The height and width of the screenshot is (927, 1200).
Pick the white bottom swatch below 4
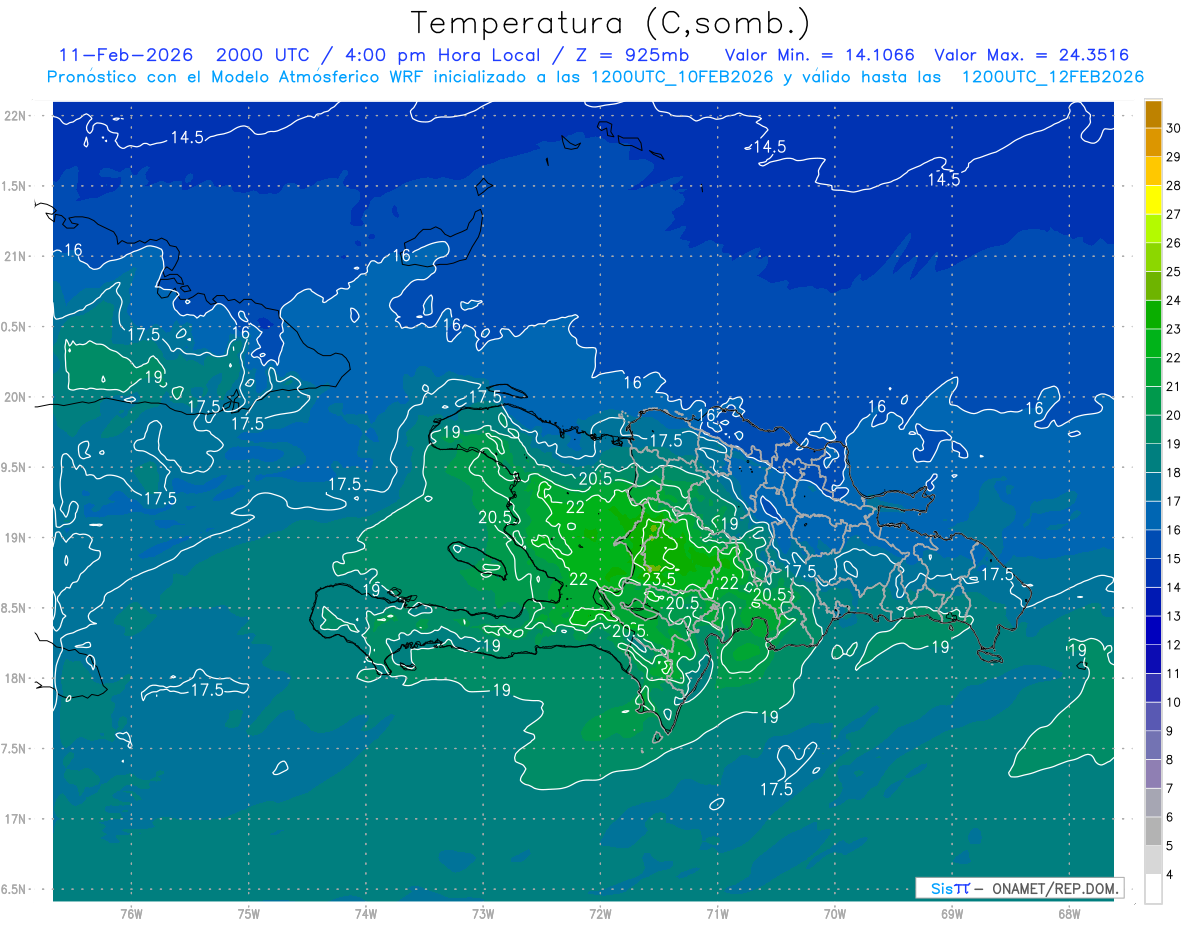[x=1153, y=889]
